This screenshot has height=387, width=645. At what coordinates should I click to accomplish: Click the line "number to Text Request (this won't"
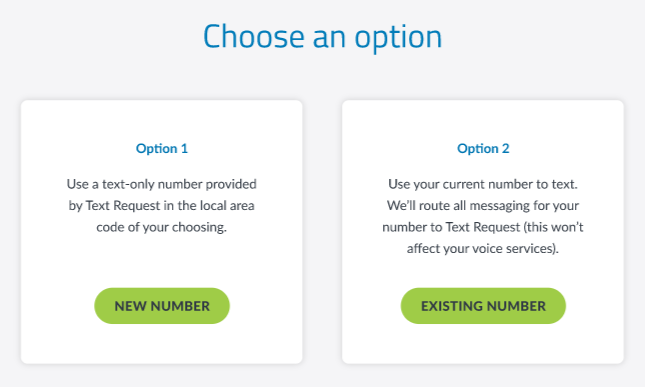coord(483,227)
